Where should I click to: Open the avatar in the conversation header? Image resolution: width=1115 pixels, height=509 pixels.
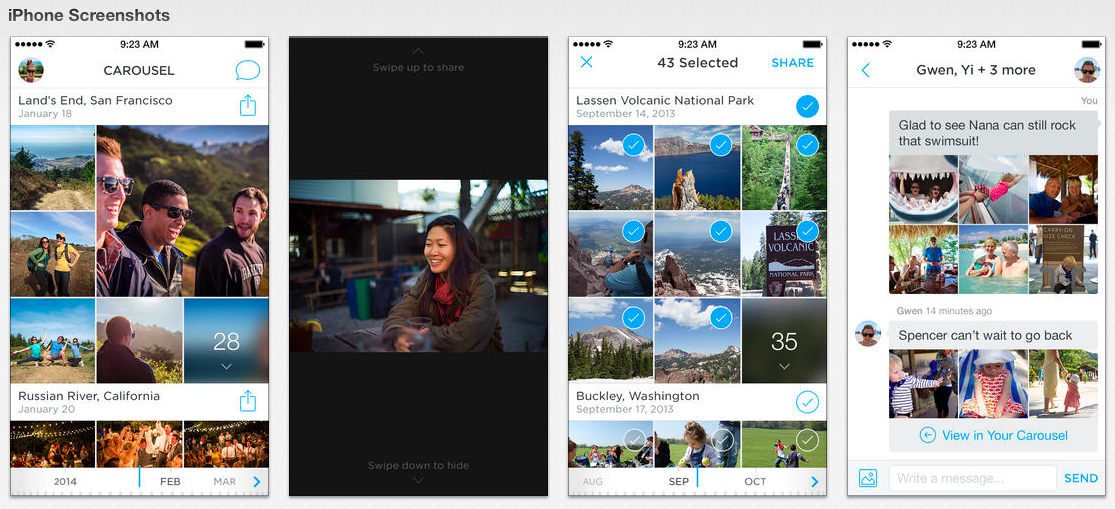(1087, 70)
